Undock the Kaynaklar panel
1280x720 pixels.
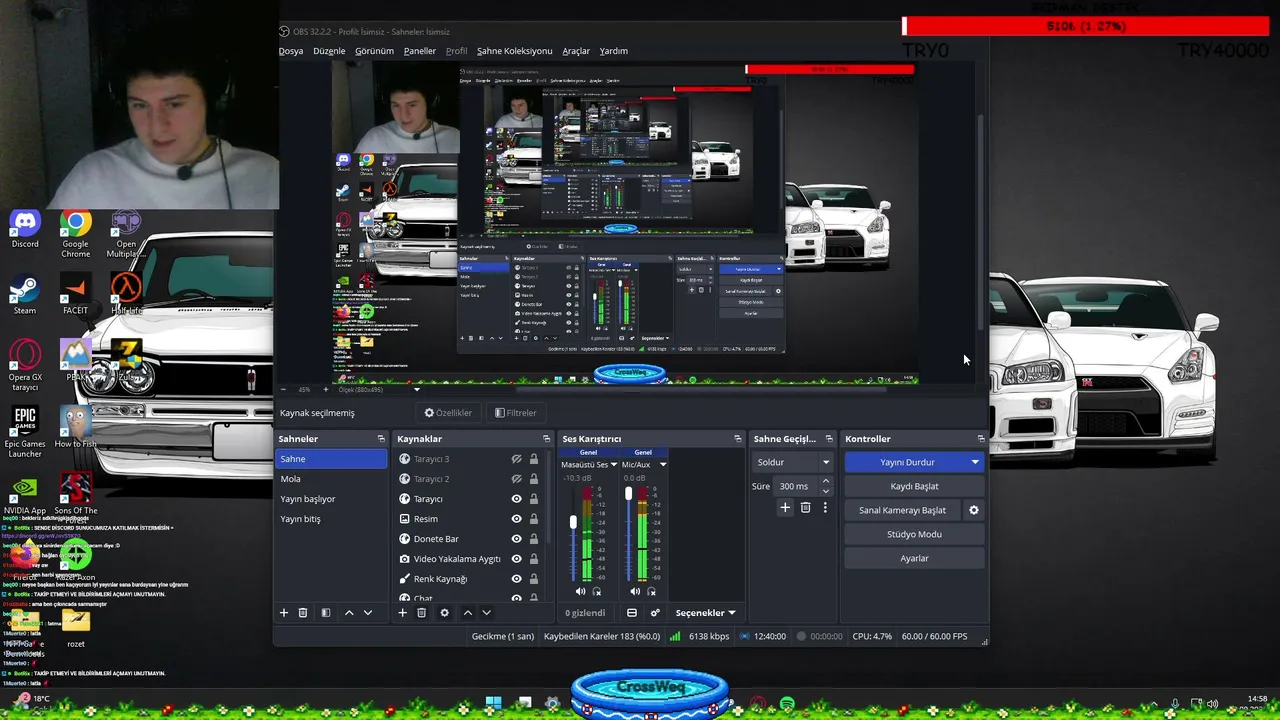coord(546,439)
